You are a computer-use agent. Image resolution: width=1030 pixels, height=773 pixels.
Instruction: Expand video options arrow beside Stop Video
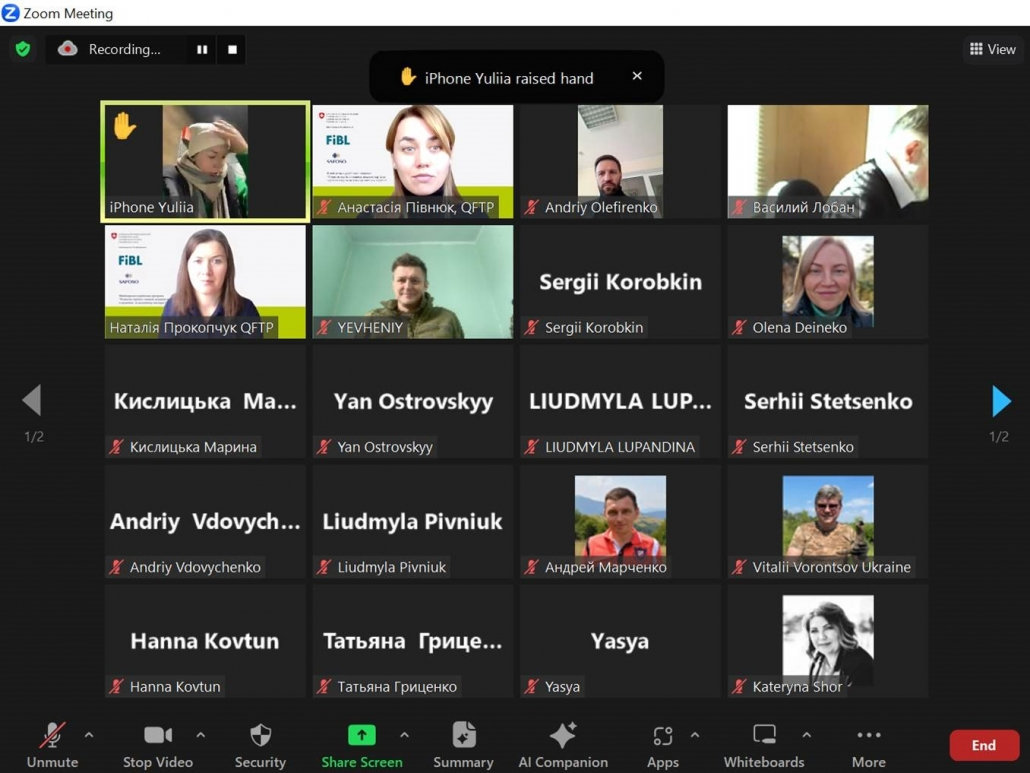[x=200, y=735]
